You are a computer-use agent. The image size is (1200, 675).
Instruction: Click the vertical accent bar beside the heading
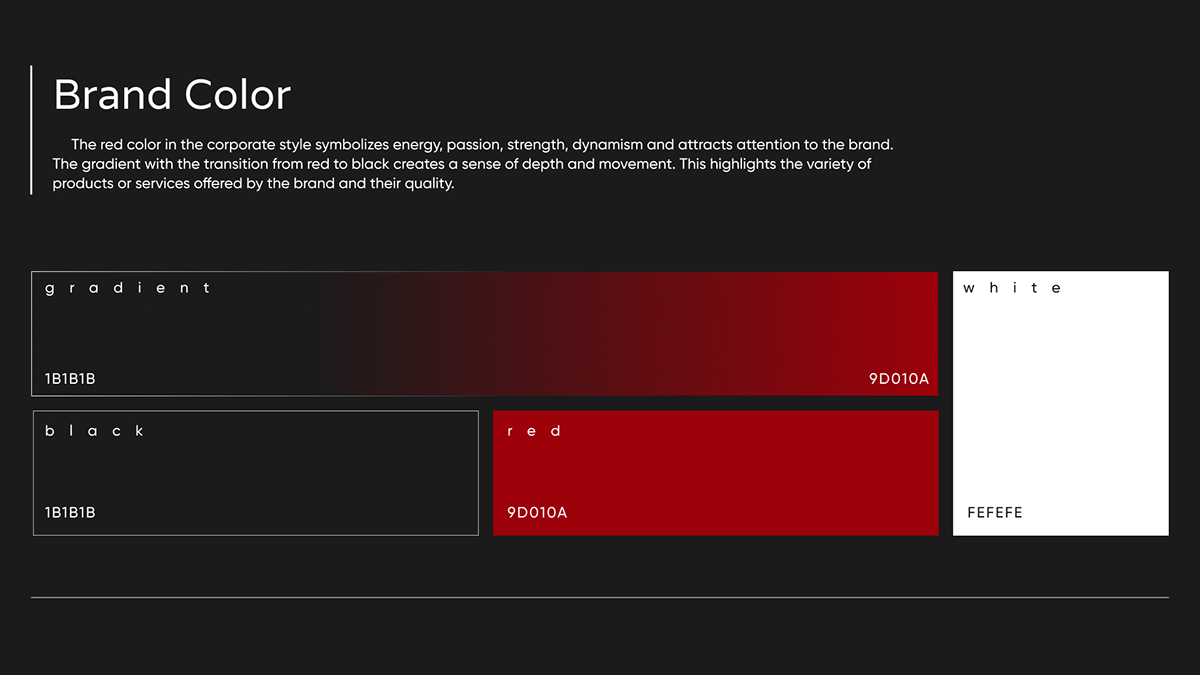click(32, 130)
